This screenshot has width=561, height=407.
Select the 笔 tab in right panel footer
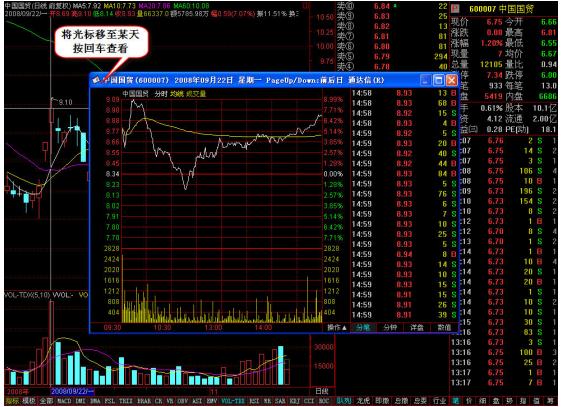tap(456, 401)
